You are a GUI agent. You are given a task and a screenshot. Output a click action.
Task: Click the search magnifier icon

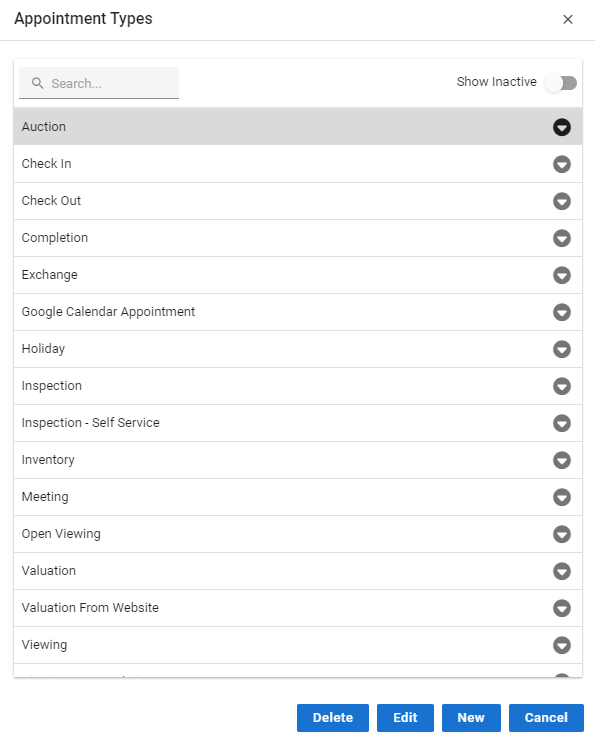38,83
